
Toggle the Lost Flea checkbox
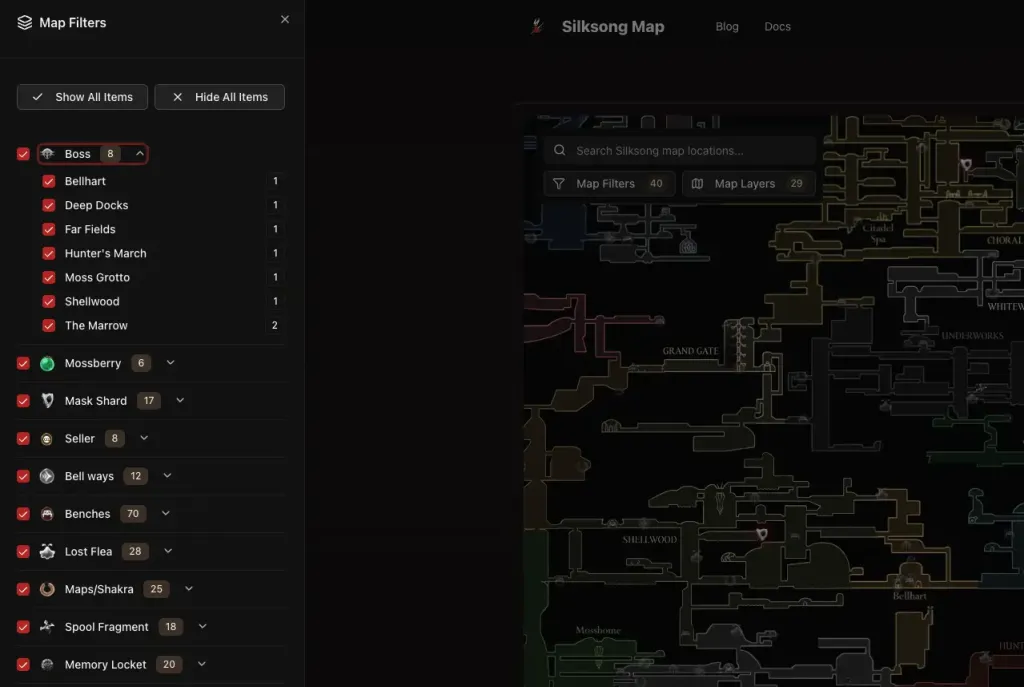click(x=24, y=552)
